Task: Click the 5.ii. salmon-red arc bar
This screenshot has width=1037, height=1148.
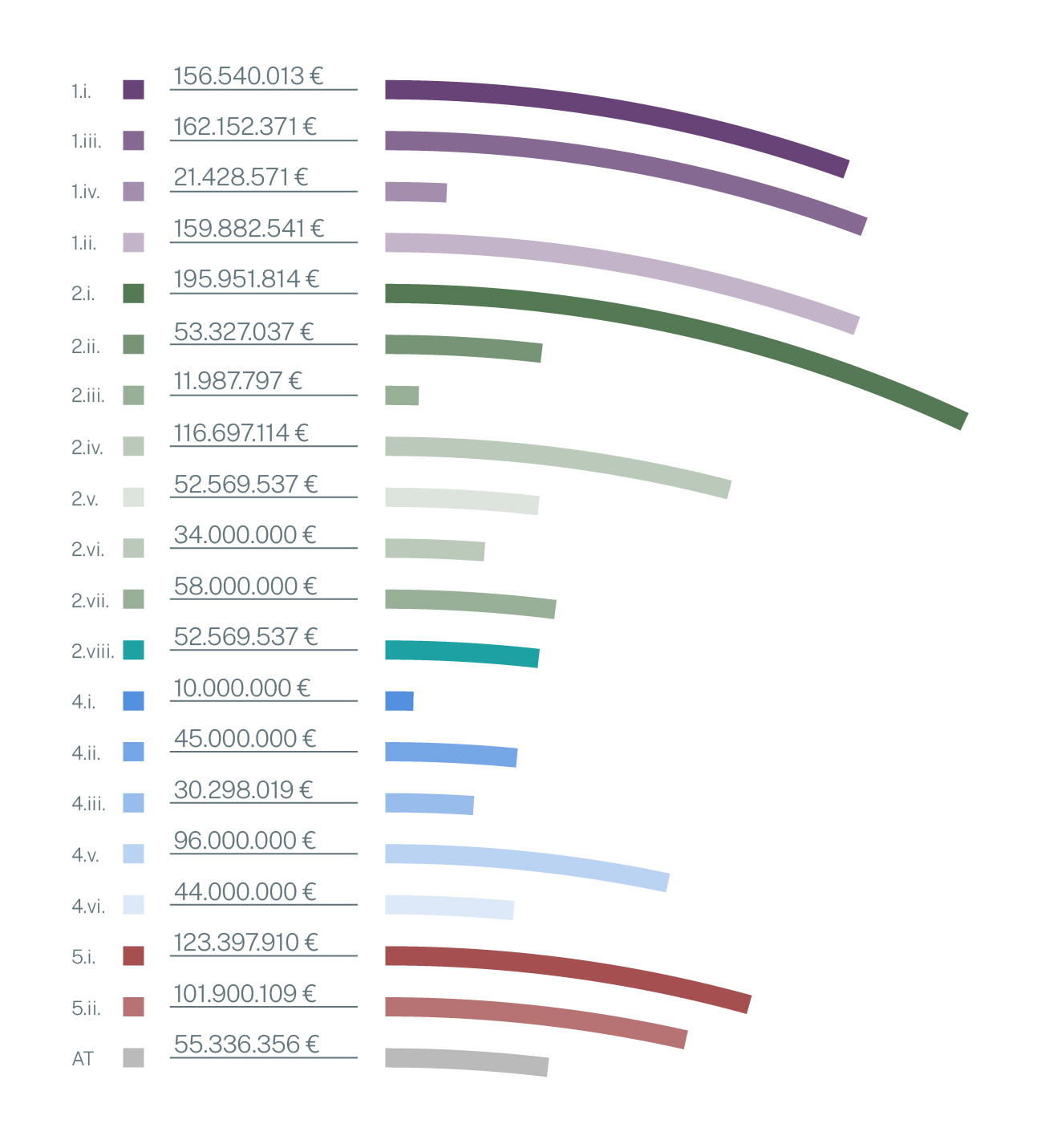Action: [537, 1013]
